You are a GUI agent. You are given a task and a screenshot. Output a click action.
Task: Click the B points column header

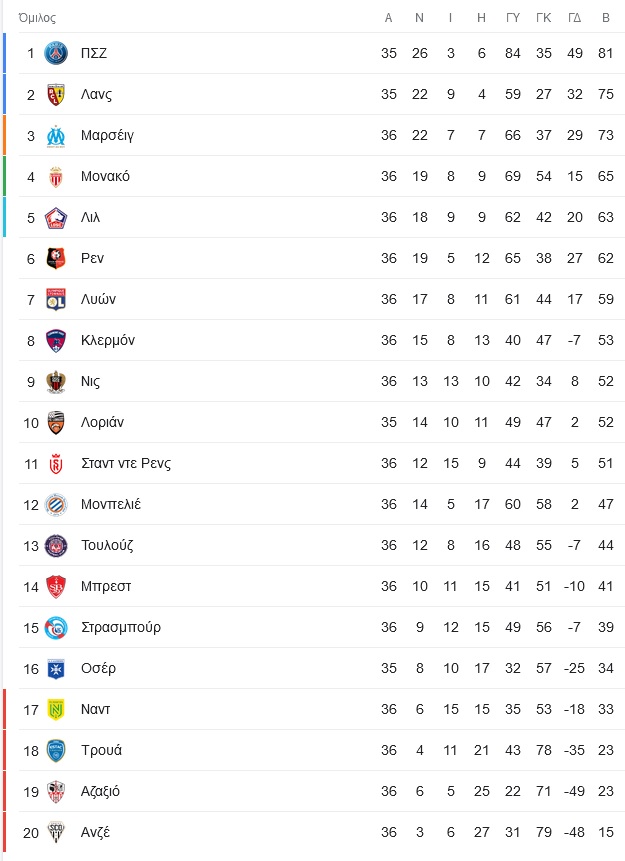pos(606,18)
